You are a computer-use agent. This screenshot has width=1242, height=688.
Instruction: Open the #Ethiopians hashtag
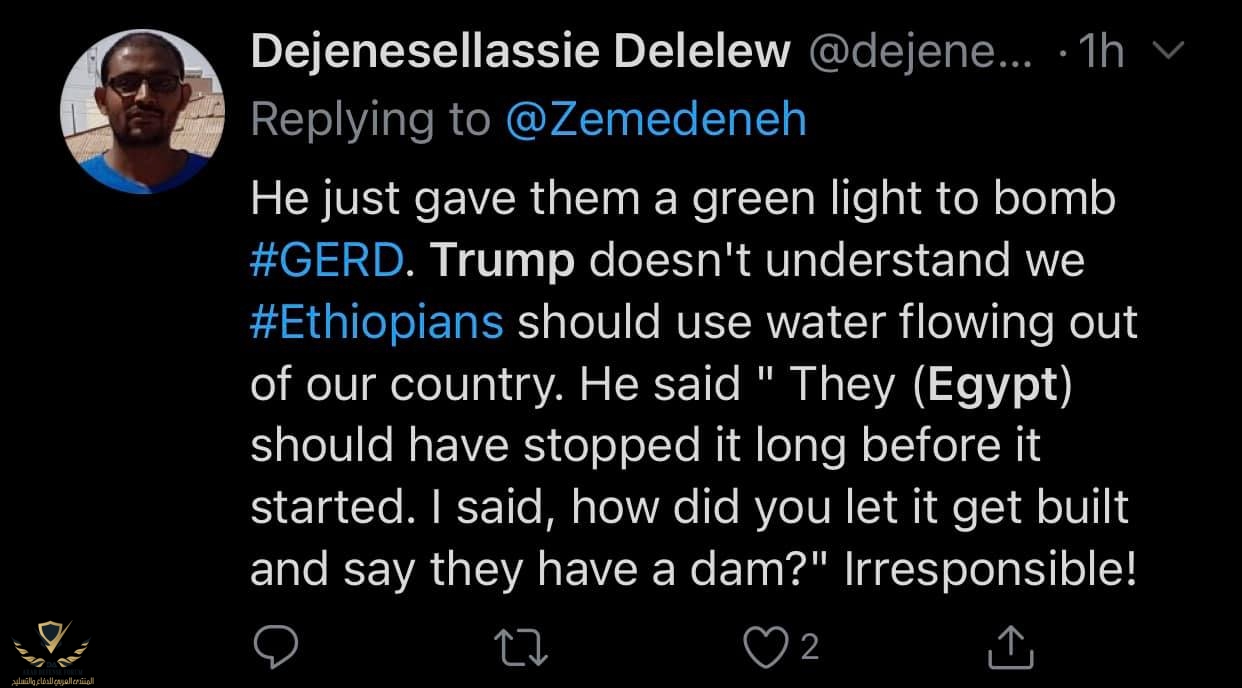coord(375,323)
